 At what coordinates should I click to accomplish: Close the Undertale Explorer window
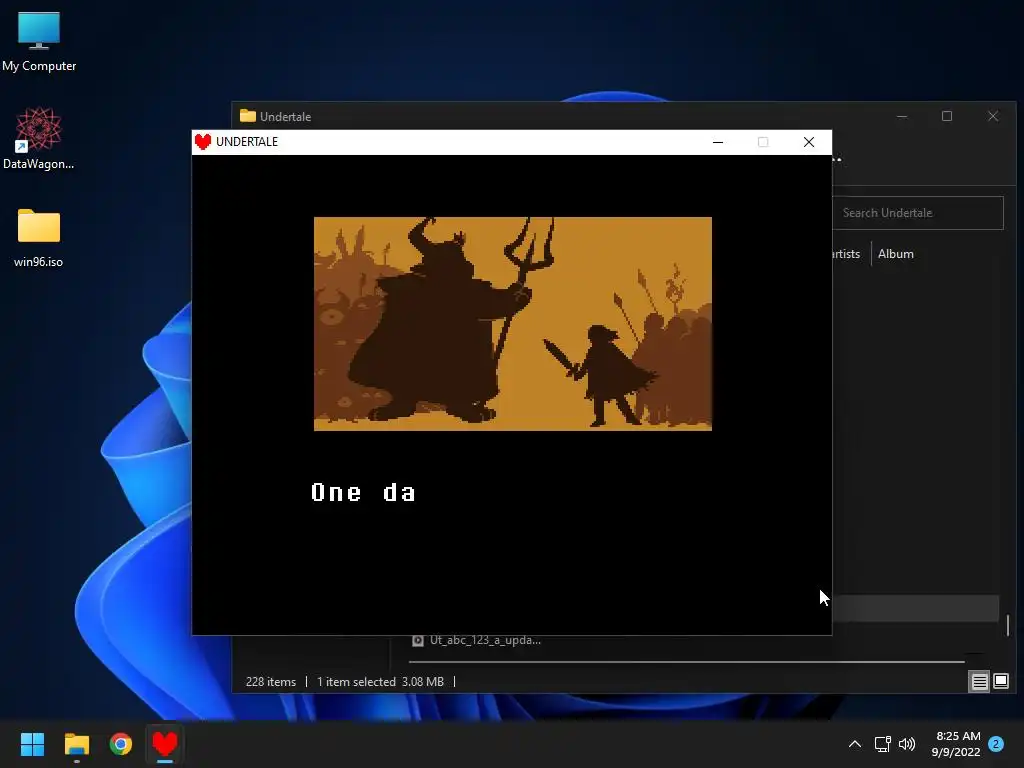coord(993,116)
